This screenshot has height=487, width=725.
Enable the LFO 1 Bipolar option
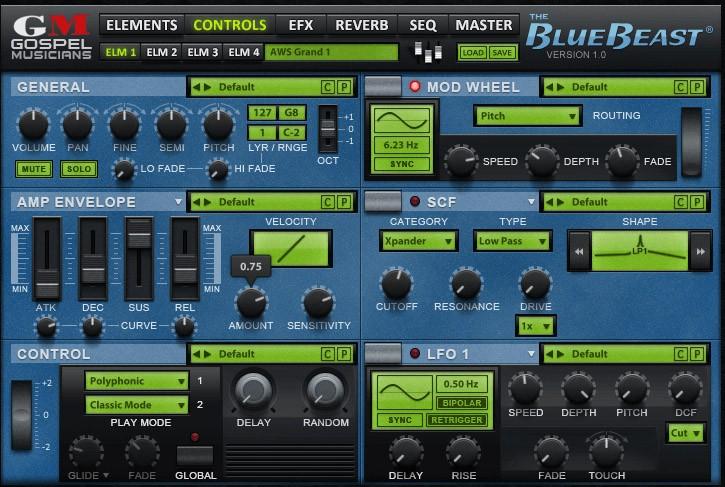tap(461, 403)
